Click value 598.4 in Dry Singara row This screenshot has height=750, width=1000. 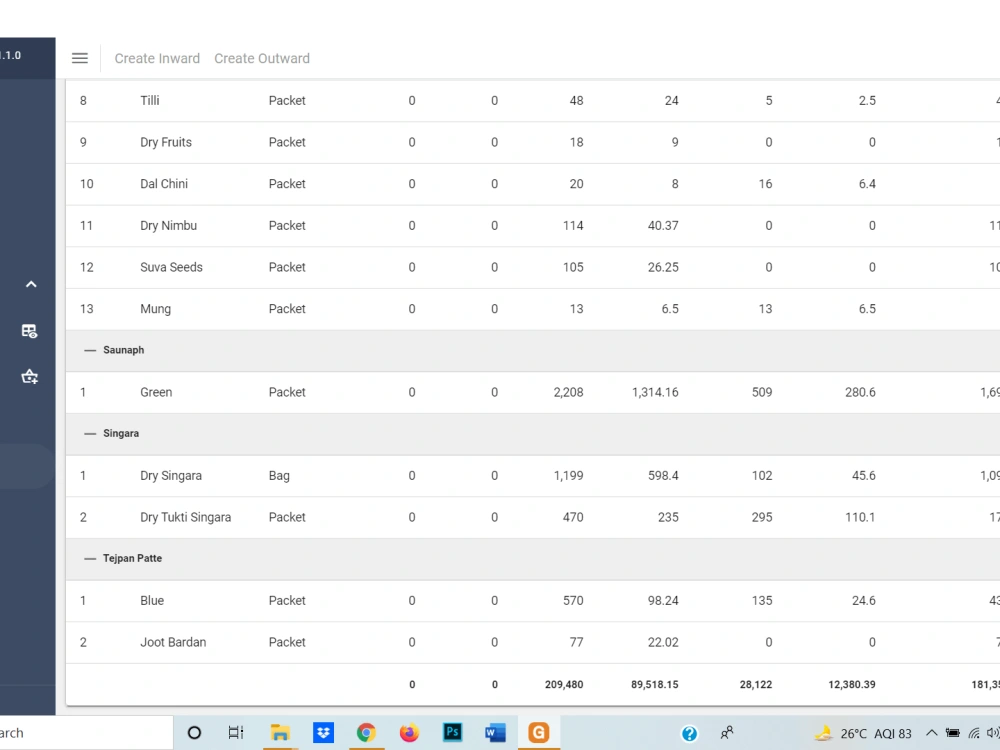click(663, 476)
